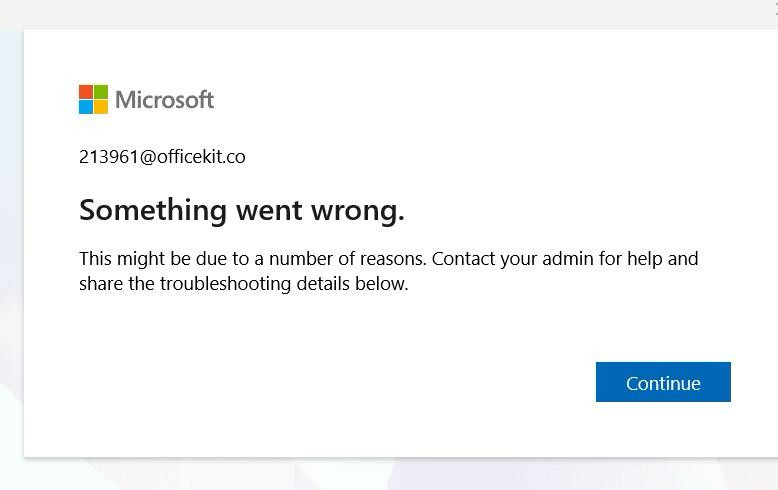Click the gray Microsoft wordmark text
Screen dimensions: 778x490
point(165,100)
